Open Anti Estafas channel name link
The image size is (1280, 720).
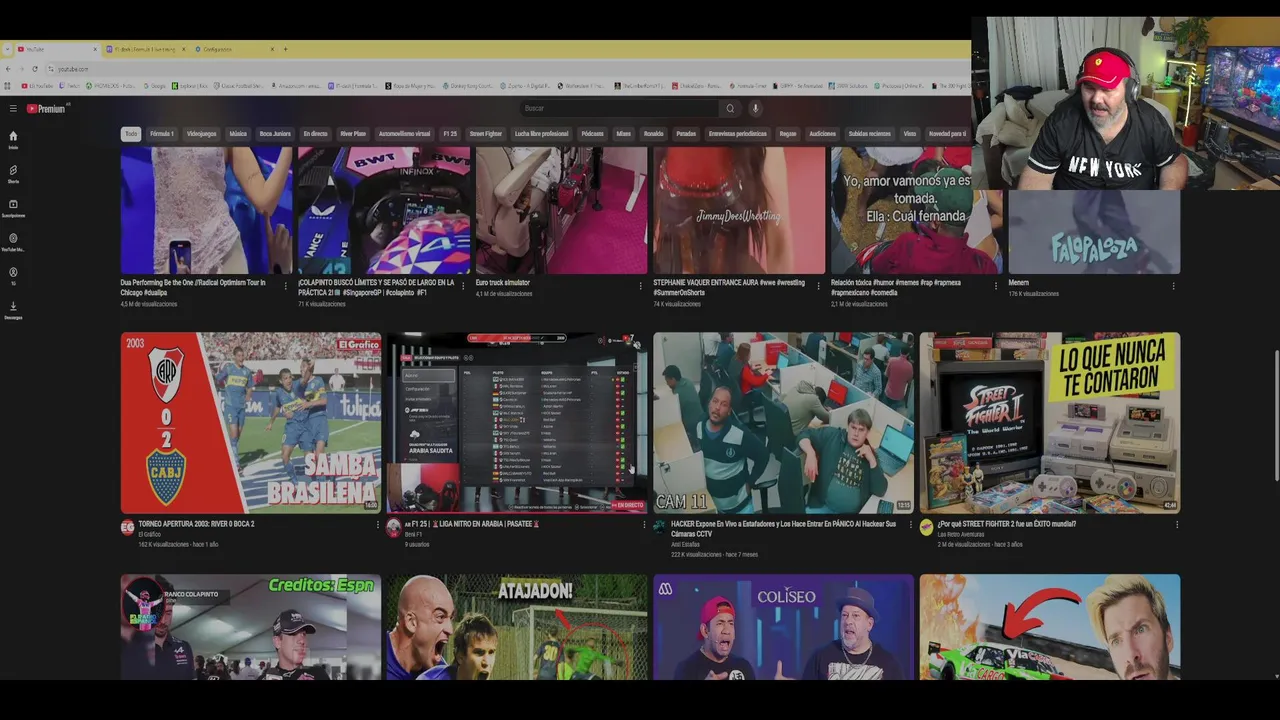[x=686, y=544]
